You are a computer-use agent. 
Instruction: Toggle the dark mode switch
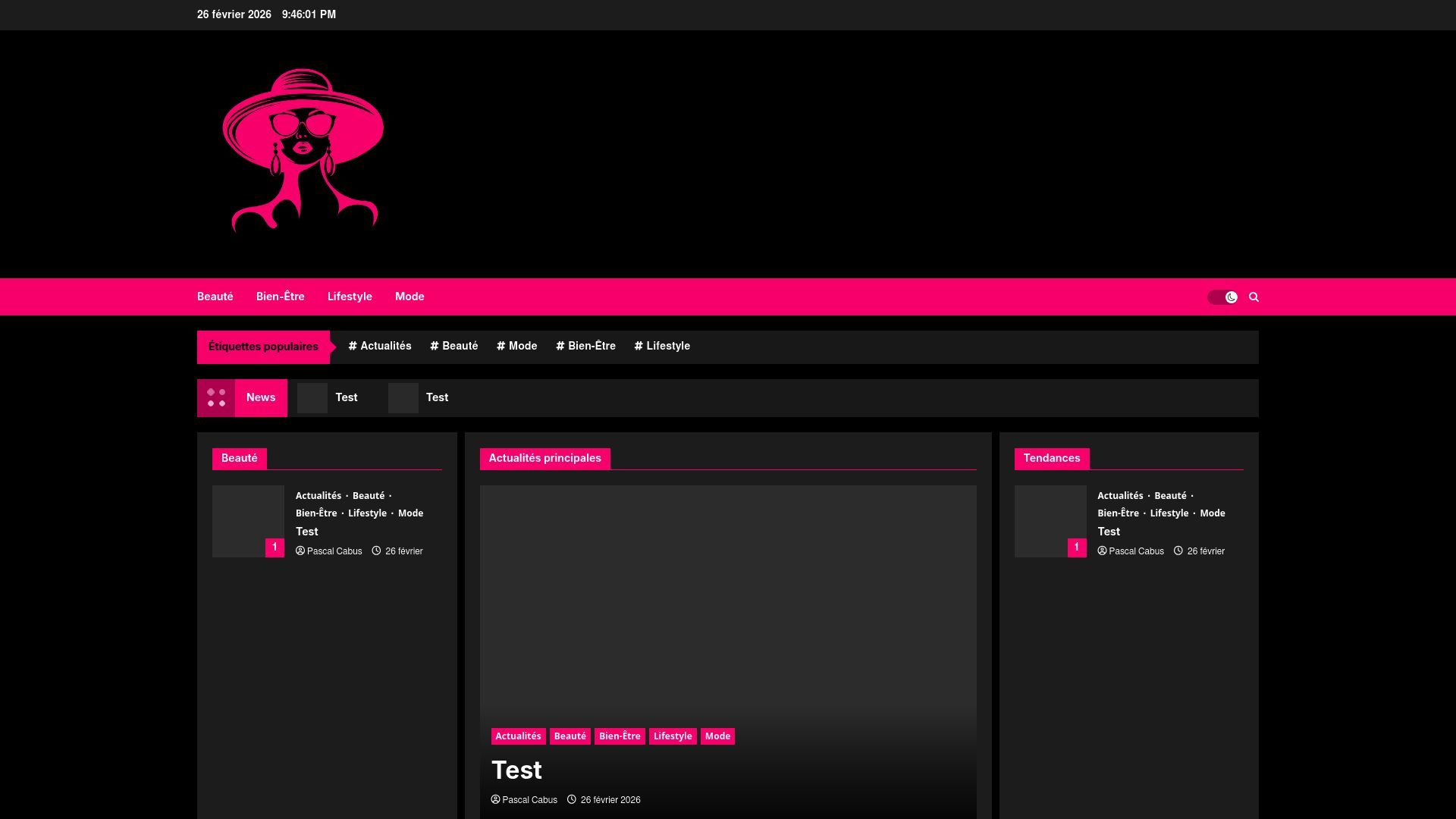1222,297
